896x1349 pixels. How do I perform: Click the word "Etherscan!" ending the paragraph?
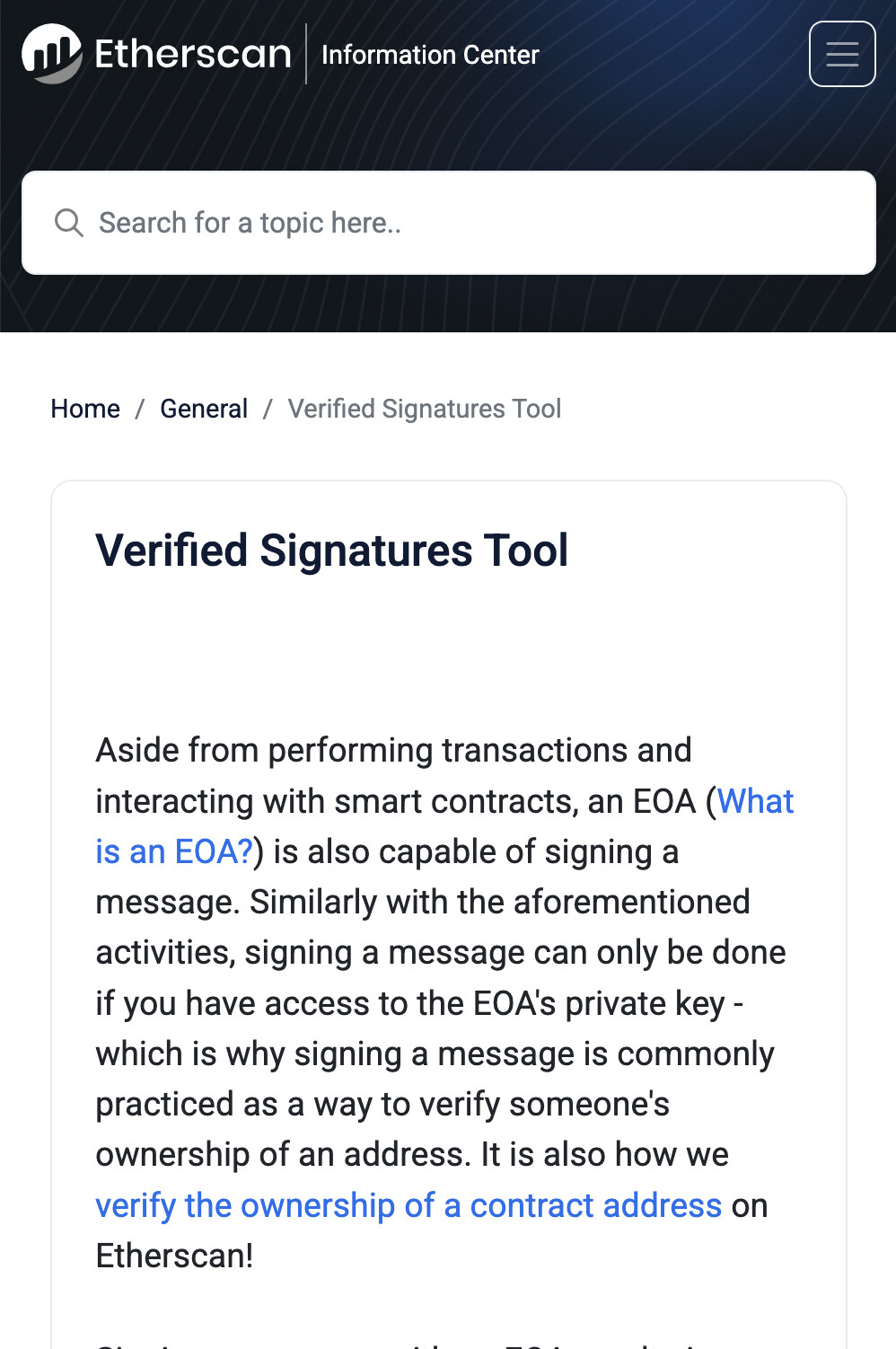(x=174, y=1256)
